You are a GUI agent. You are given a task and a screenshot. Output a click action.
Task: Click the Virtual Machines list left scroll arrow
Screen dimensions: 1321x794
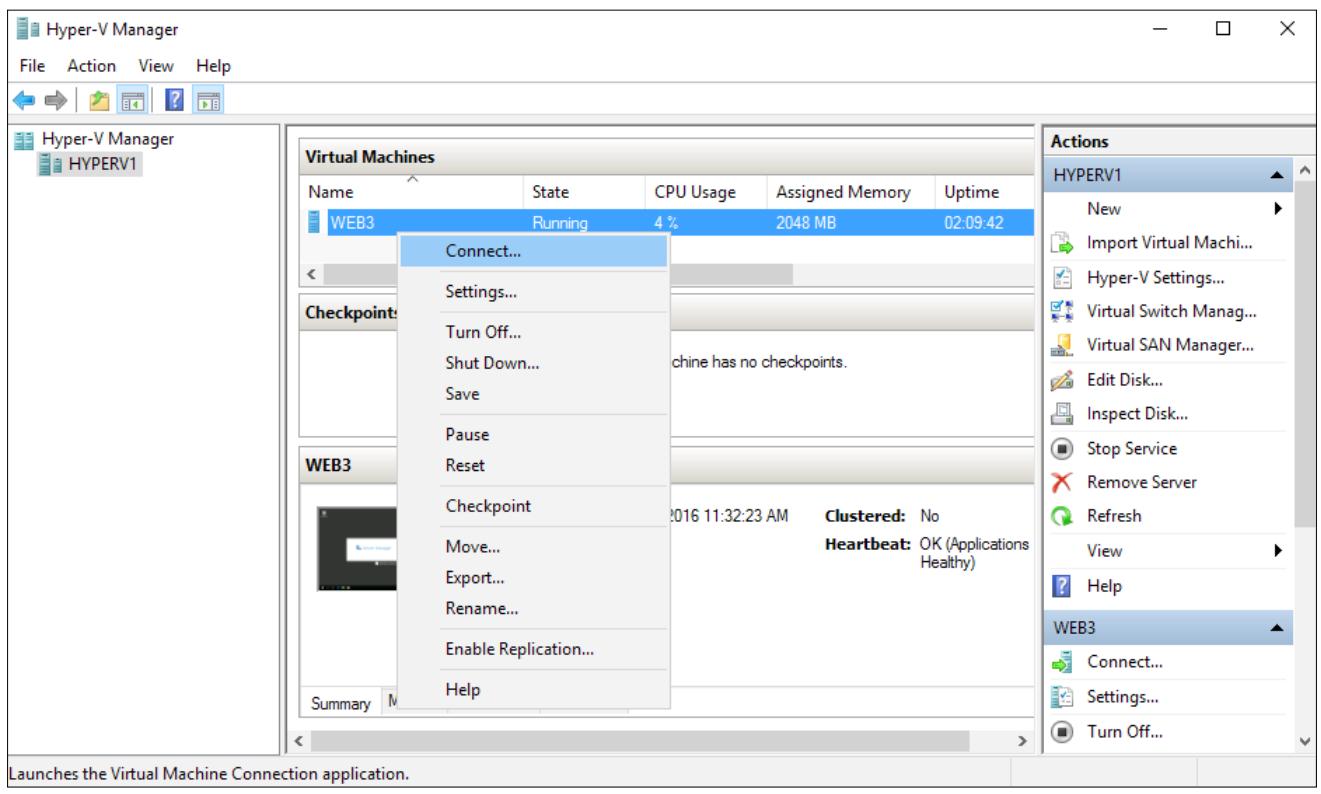pyautogui.click(x=310, y=273)
